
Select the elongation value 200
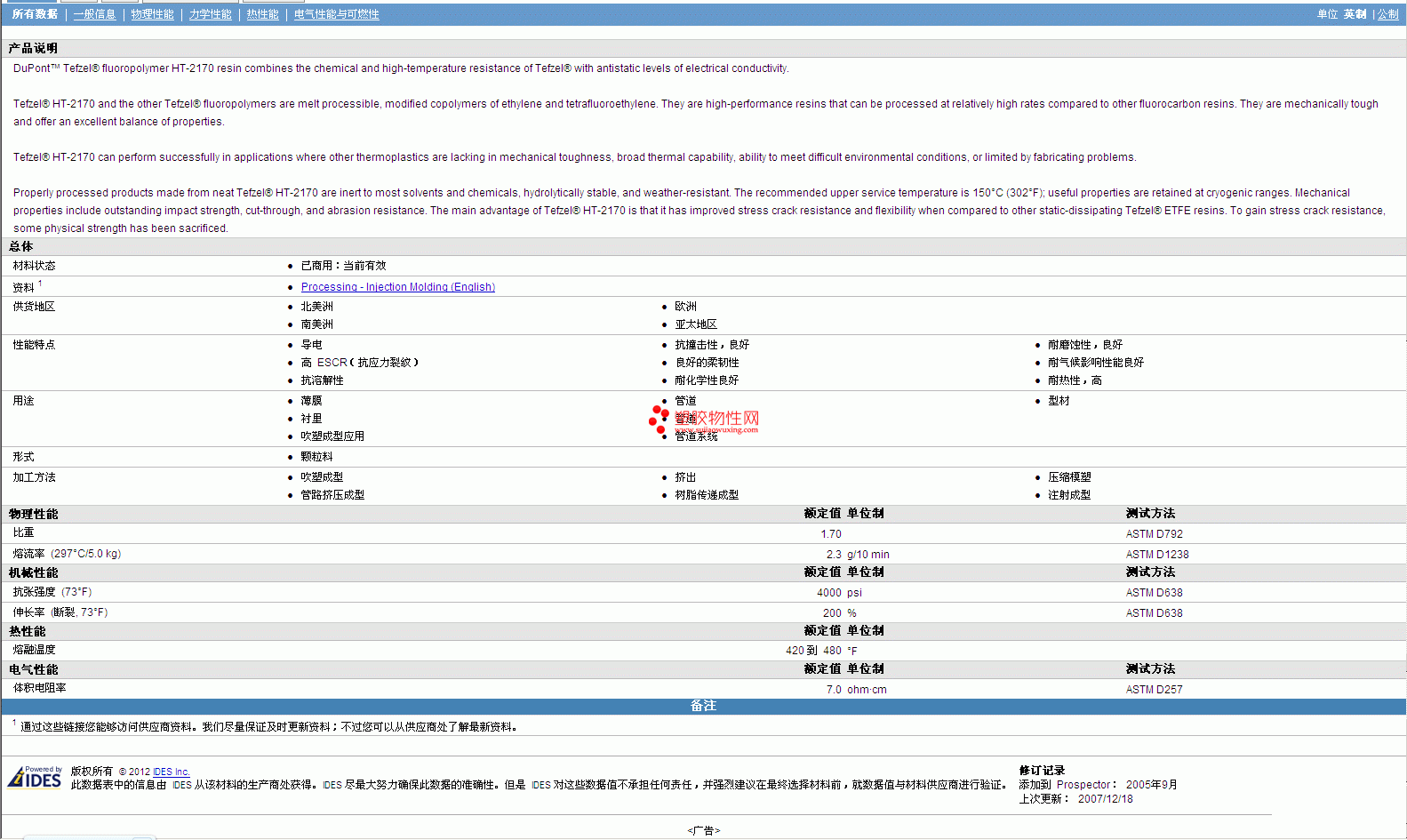pyautogui.click(x=832, y=613)
